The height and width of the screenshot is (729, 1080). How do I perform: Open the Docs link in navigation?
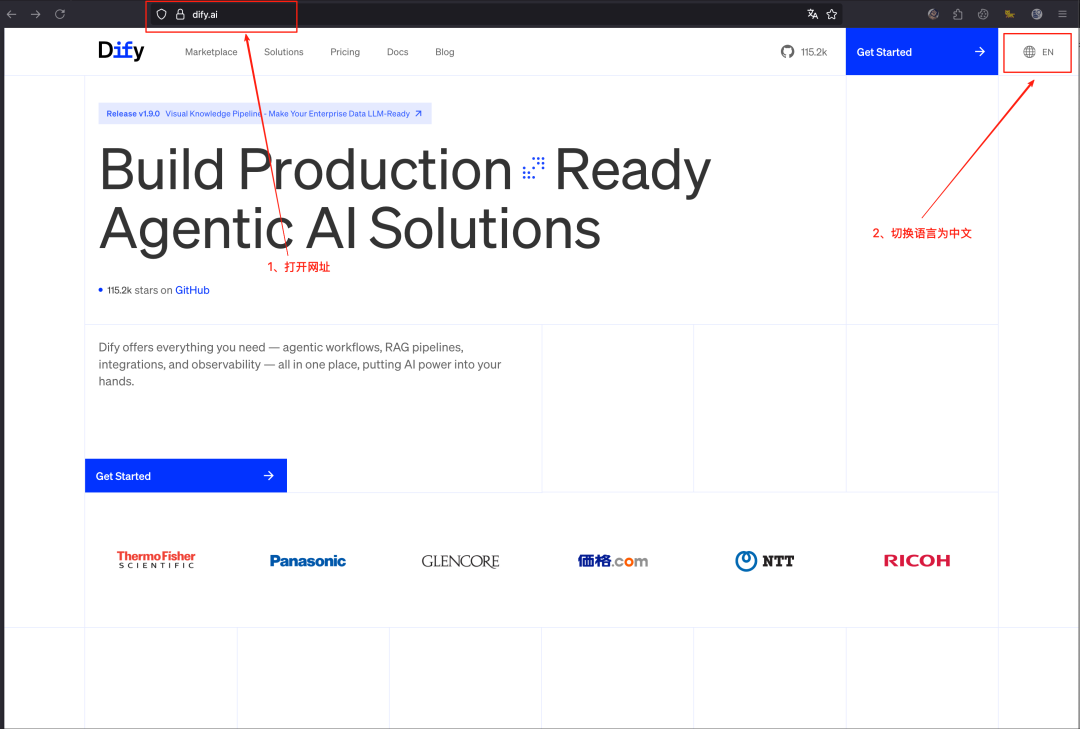tap(397, 52)
